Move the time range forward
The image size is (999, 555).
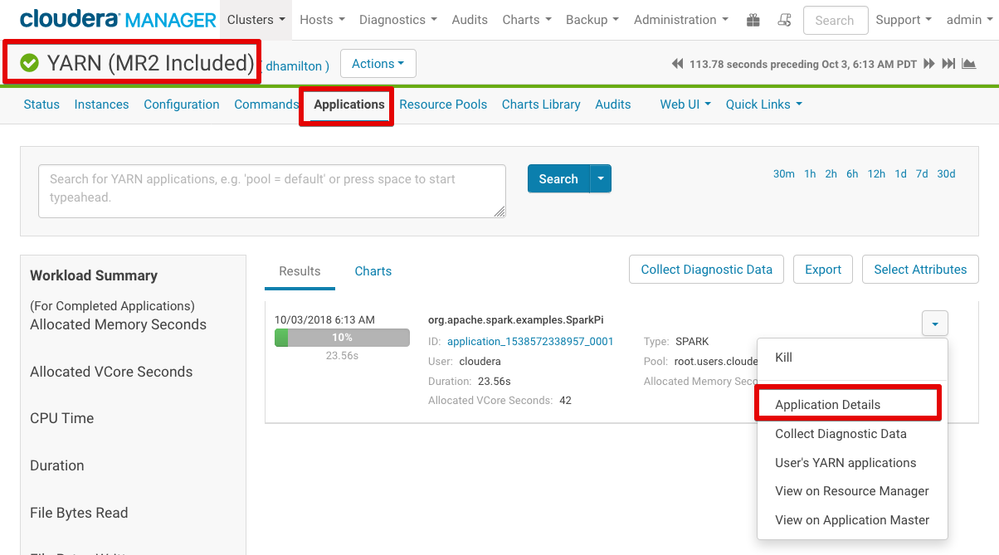pyautogui.click(x=929, y=64)
